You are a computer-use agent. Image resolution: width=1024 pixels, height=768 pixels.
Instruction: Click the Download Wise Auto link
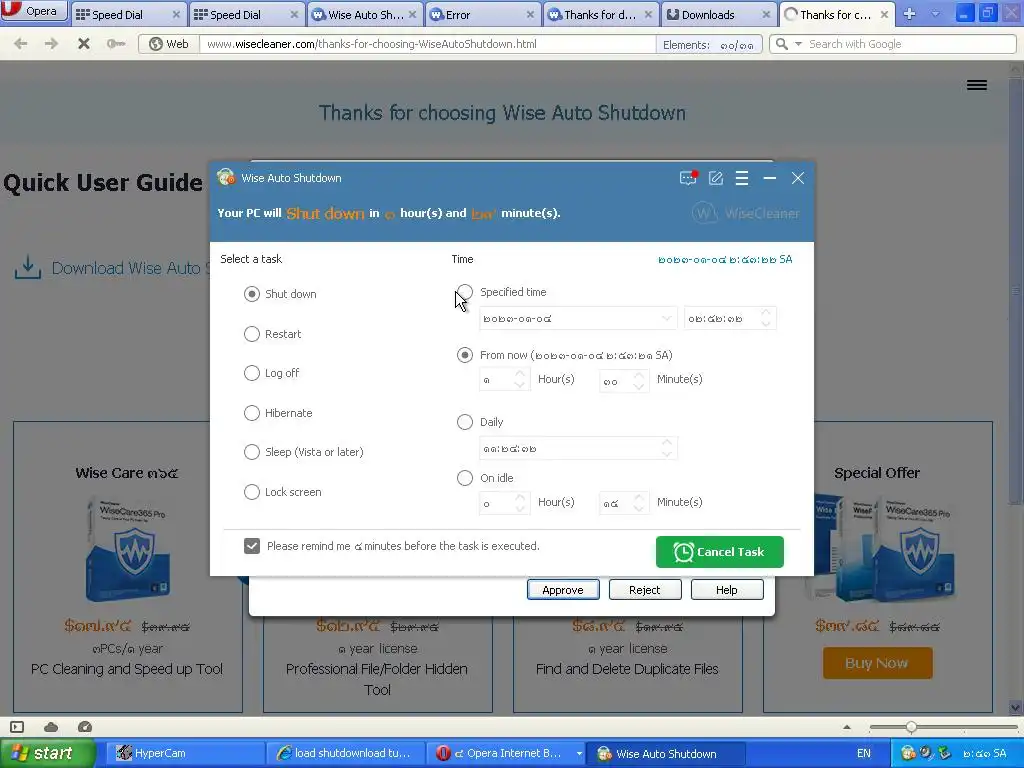pyautogui.click(x=131, y=268)
